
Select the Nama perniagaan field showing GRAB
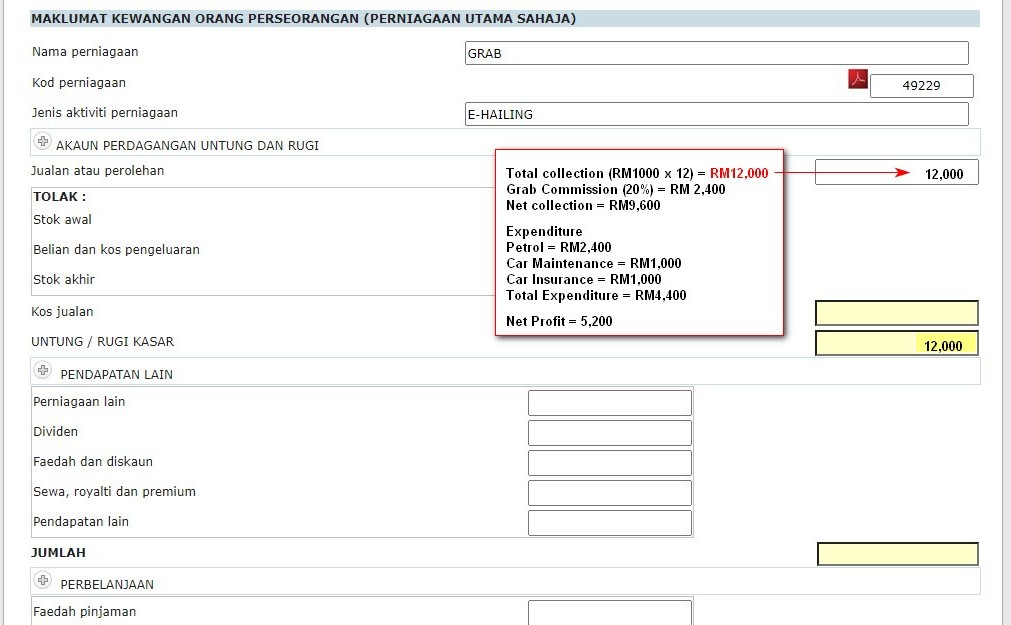tap(714, 52)
